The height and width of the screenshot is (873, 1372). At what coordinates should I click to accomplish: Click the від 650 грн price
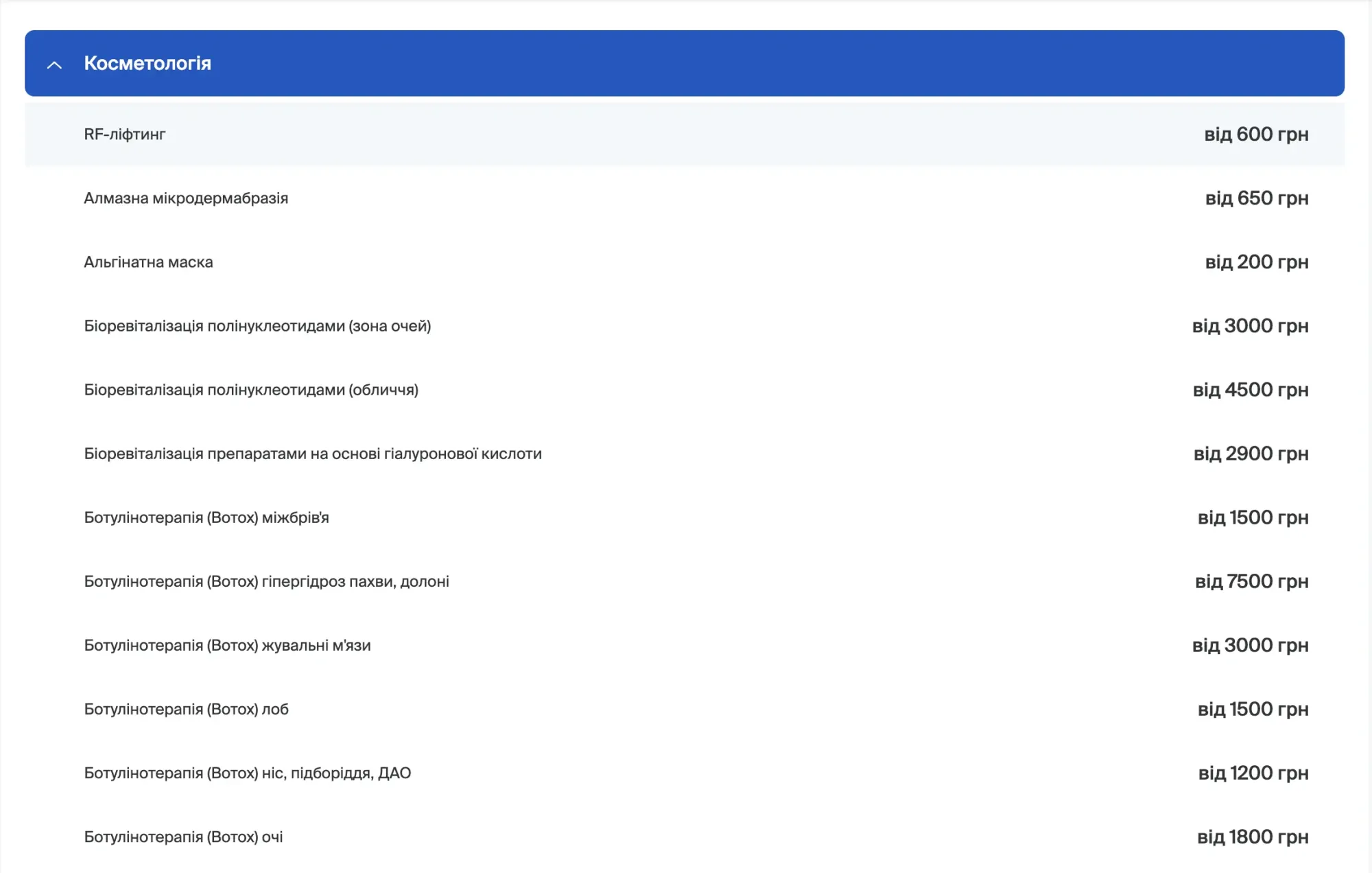tap(1256, 198)
